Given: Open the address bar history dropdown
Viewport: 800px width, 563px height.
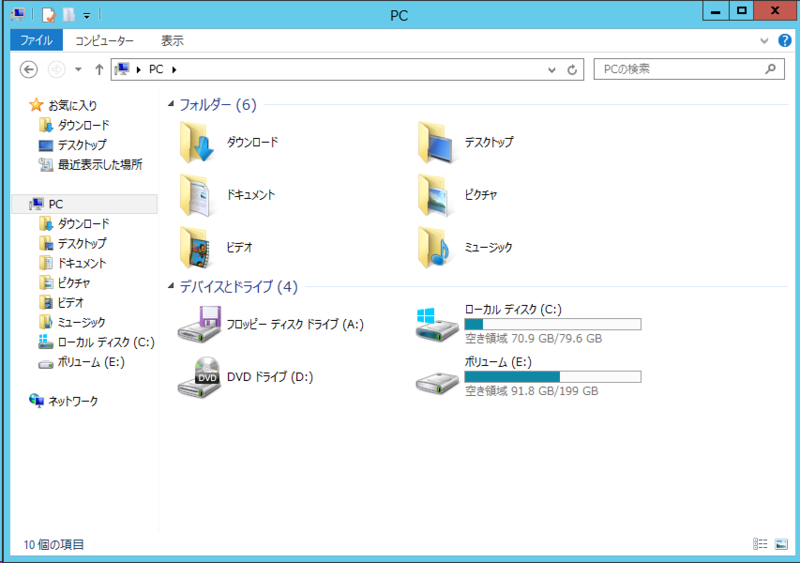Looking at the screenshot, I should (551, 70).
